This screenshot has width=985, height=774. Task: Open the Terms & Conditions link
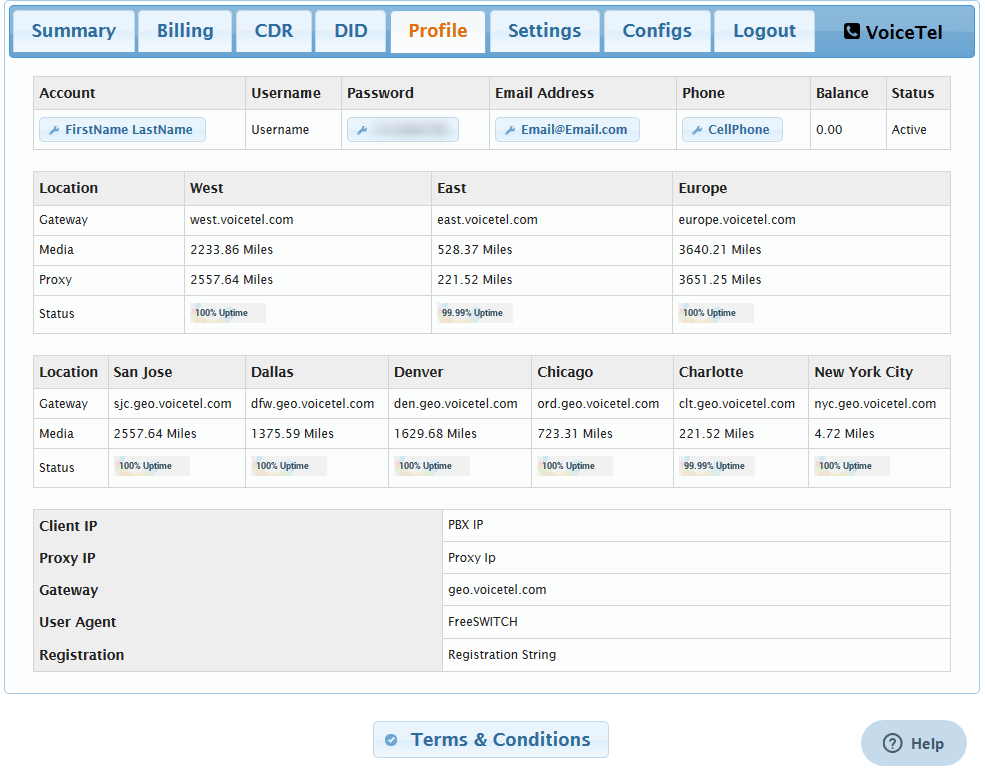491,739
